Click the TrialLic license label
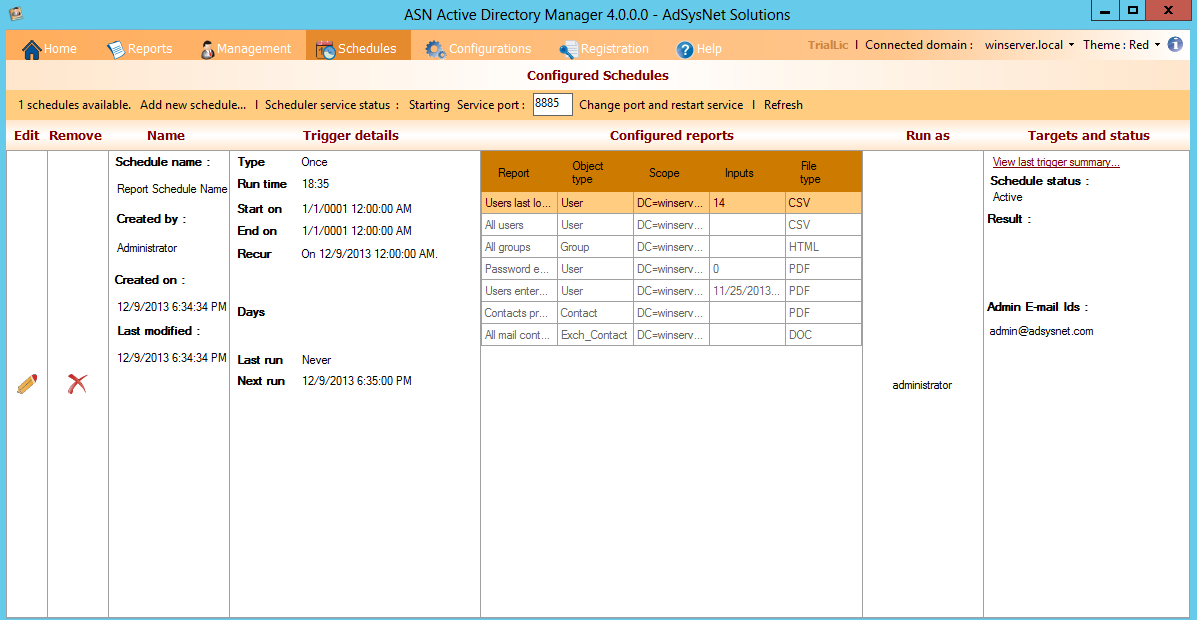This screenshot has height=620, width=1197. [x=828, y=45]
